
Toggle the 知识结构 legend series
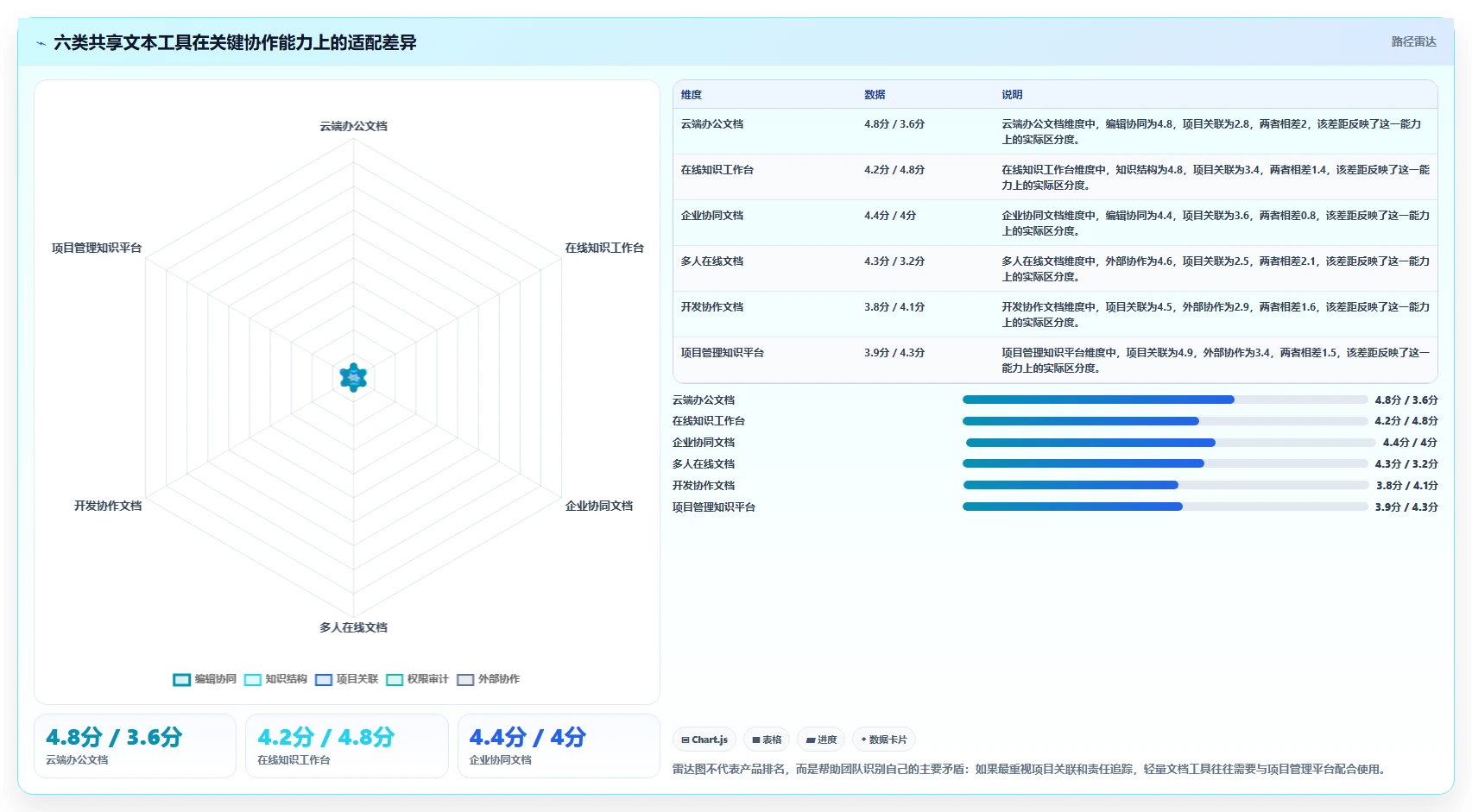click(x=275, y=679)
